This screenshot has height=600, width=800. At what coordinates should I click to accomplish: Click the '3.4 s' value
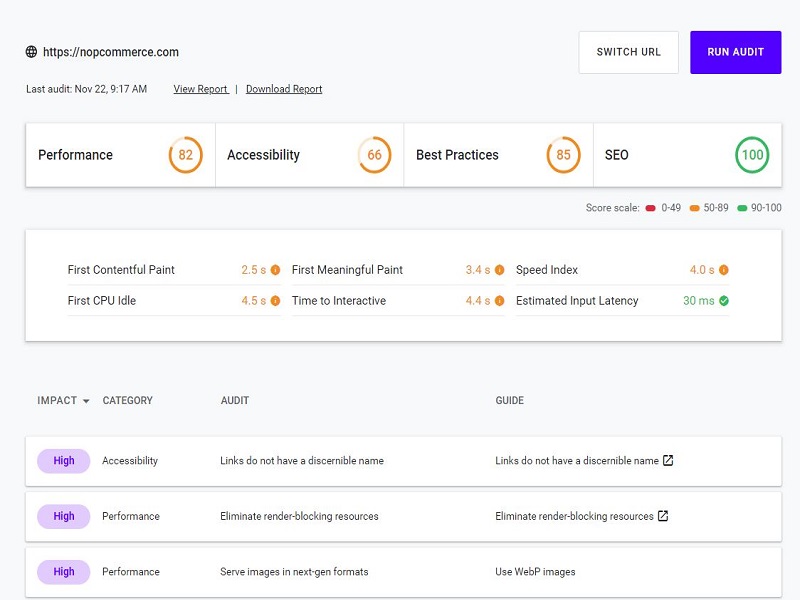478,270
